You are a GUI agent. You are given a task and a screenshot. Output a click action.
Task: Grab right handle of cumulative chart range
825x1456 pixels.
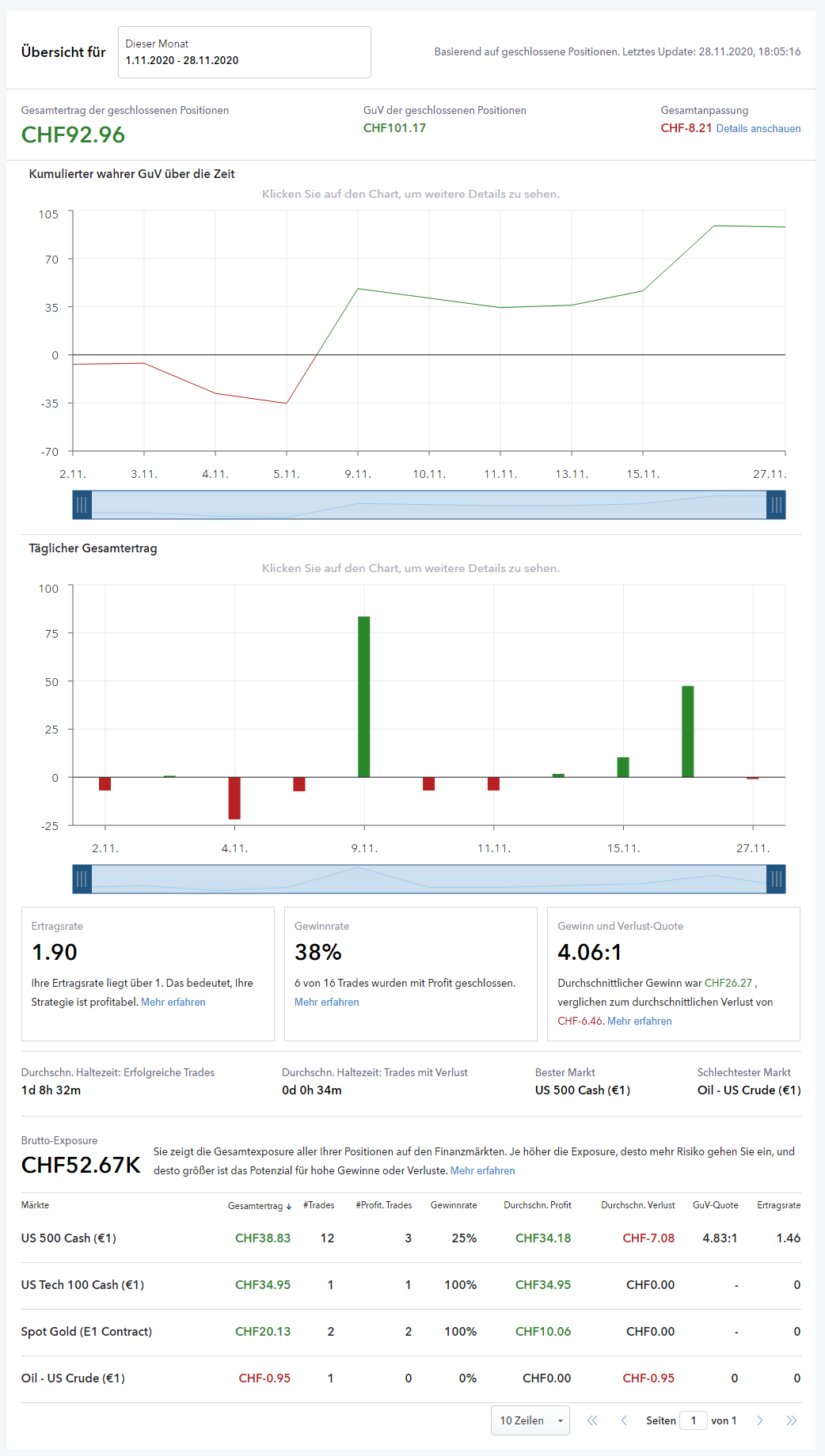[776, 505]
